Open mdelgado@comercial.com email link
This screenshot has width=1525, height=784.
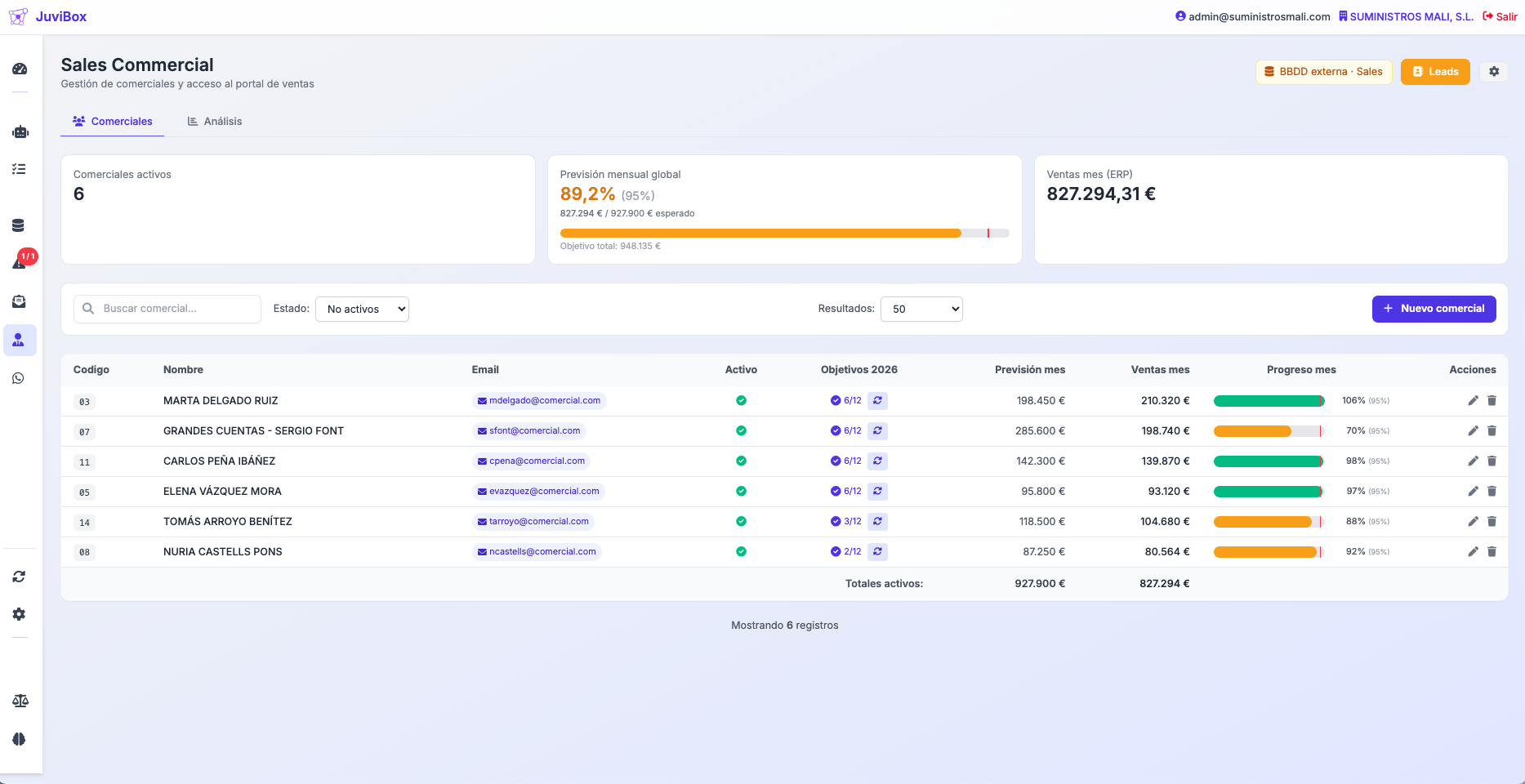(539, 401)
